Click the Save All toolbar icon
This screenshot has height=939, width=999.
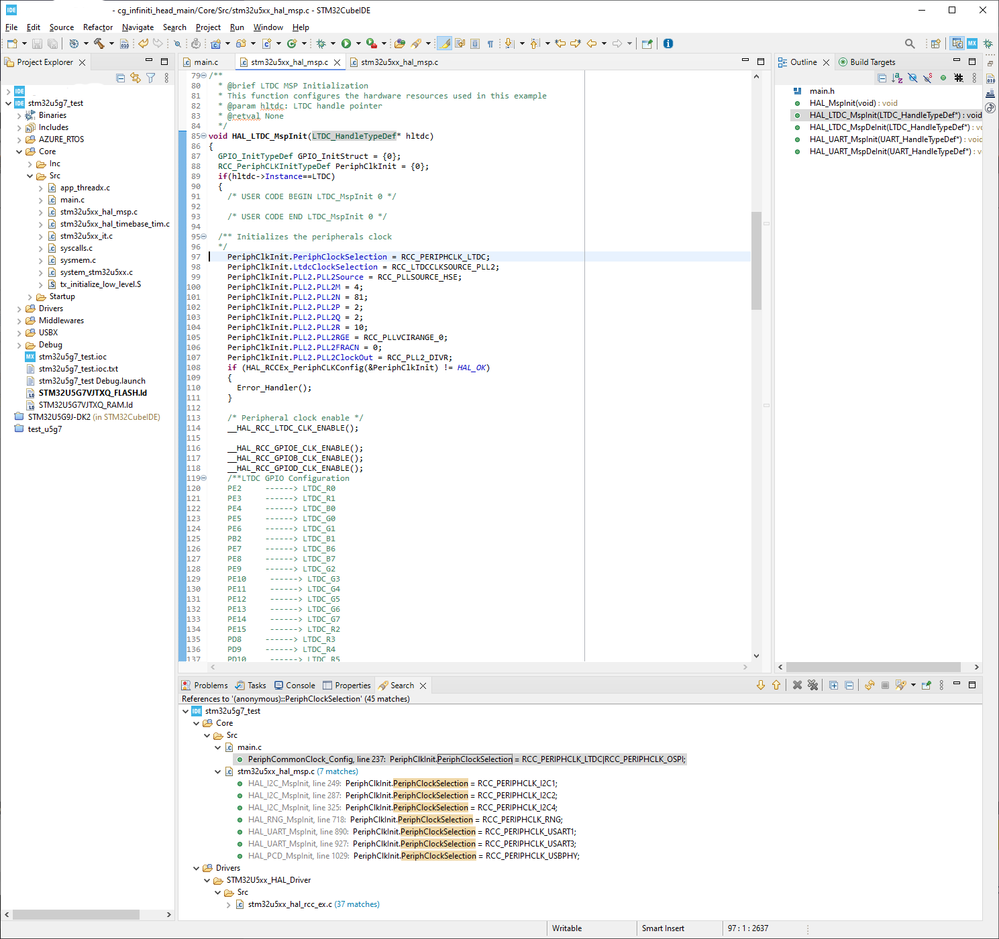click(52, 45)
